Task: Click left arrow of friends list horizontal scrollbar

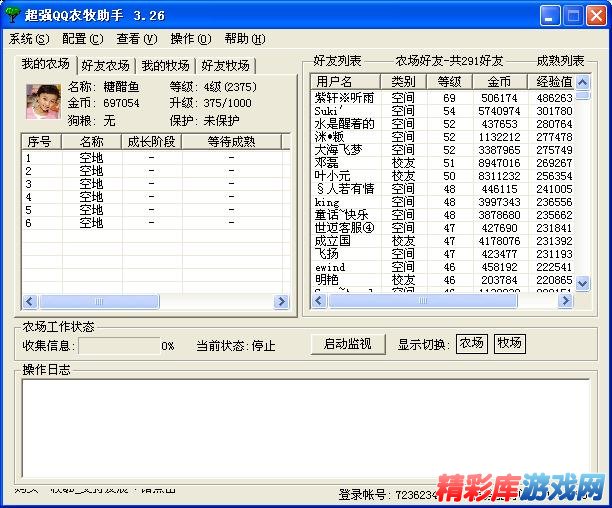Action: 317,300
